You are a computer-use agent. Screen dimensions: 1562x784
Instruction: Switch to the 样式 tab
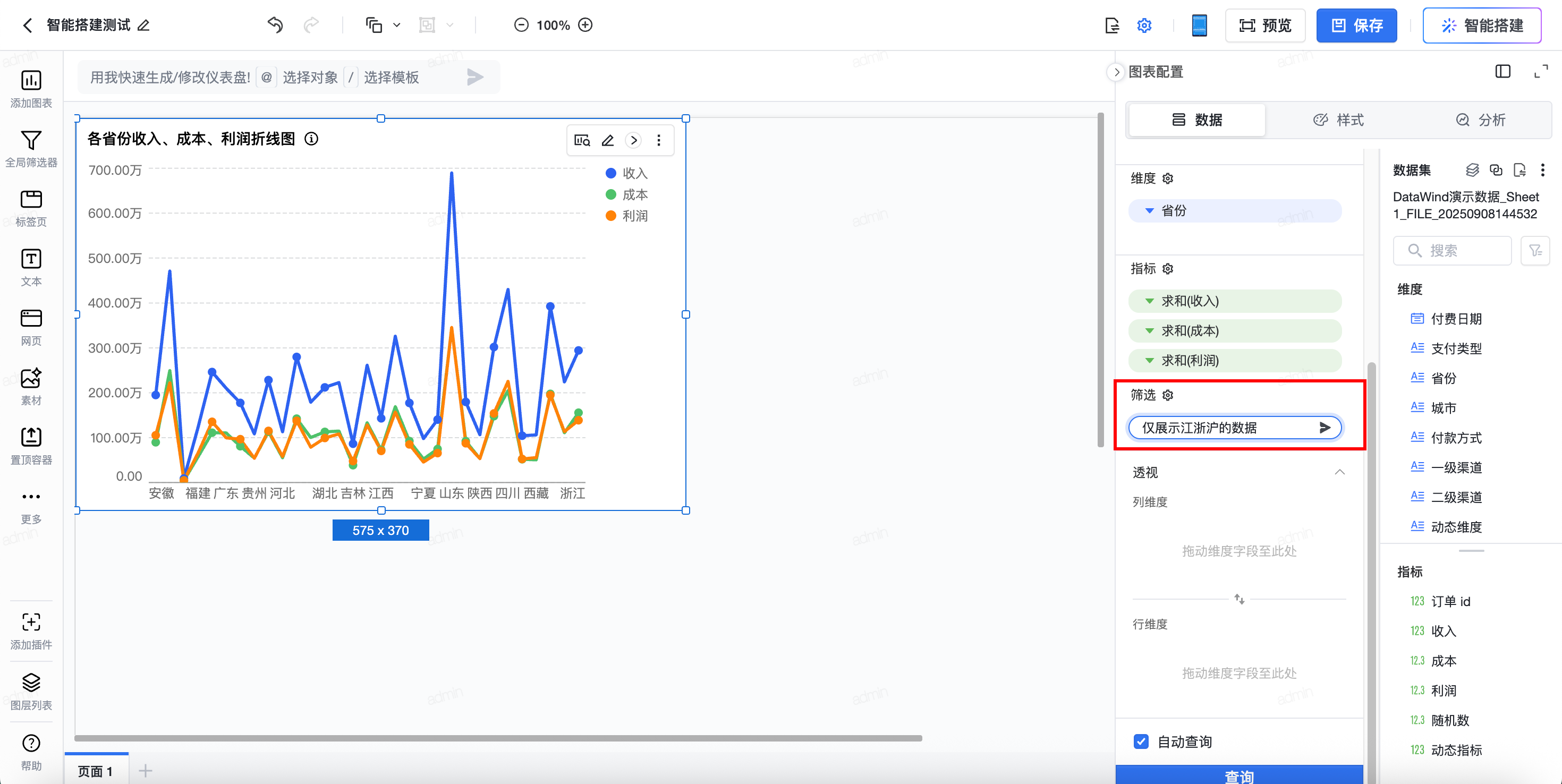point(1338,120)
